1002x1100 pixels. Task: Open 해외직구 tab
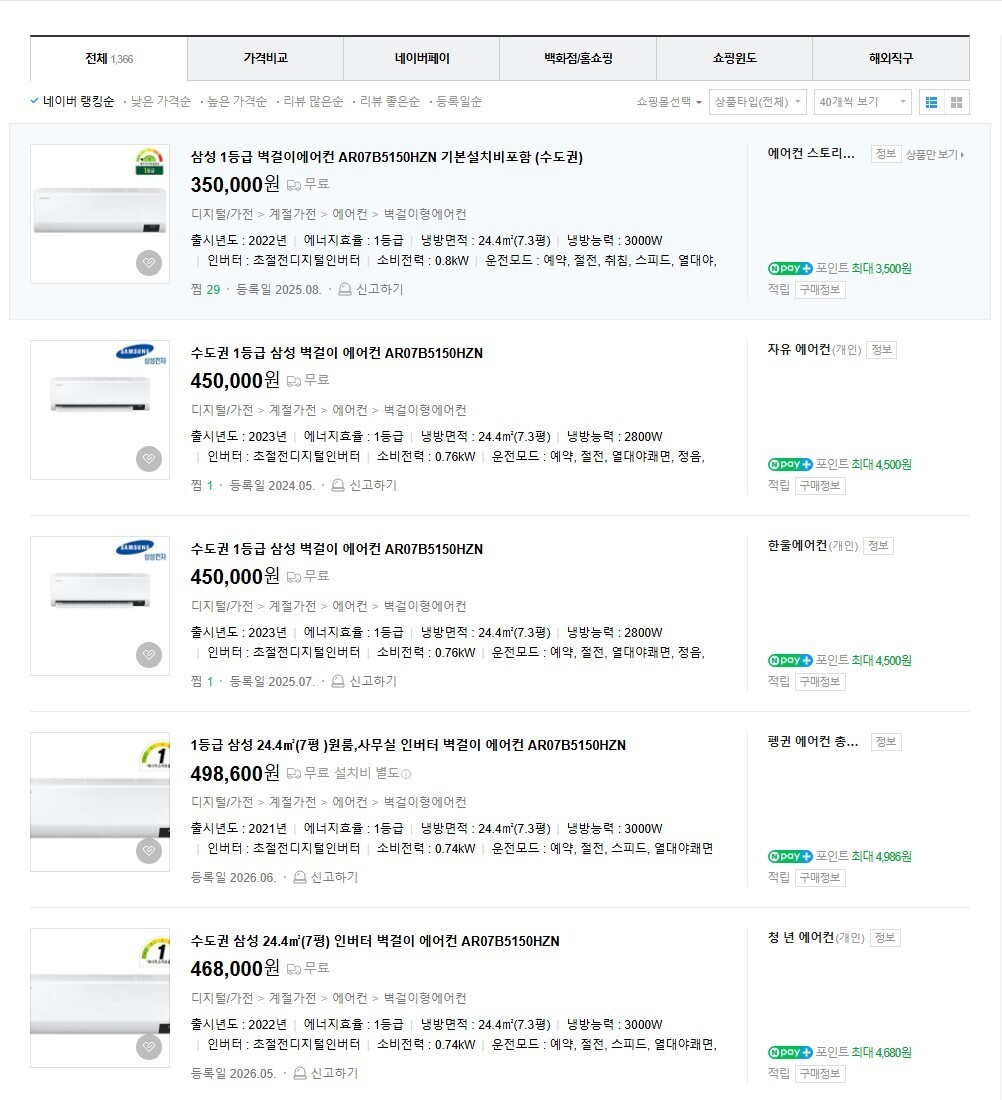[x=891, y=59]
